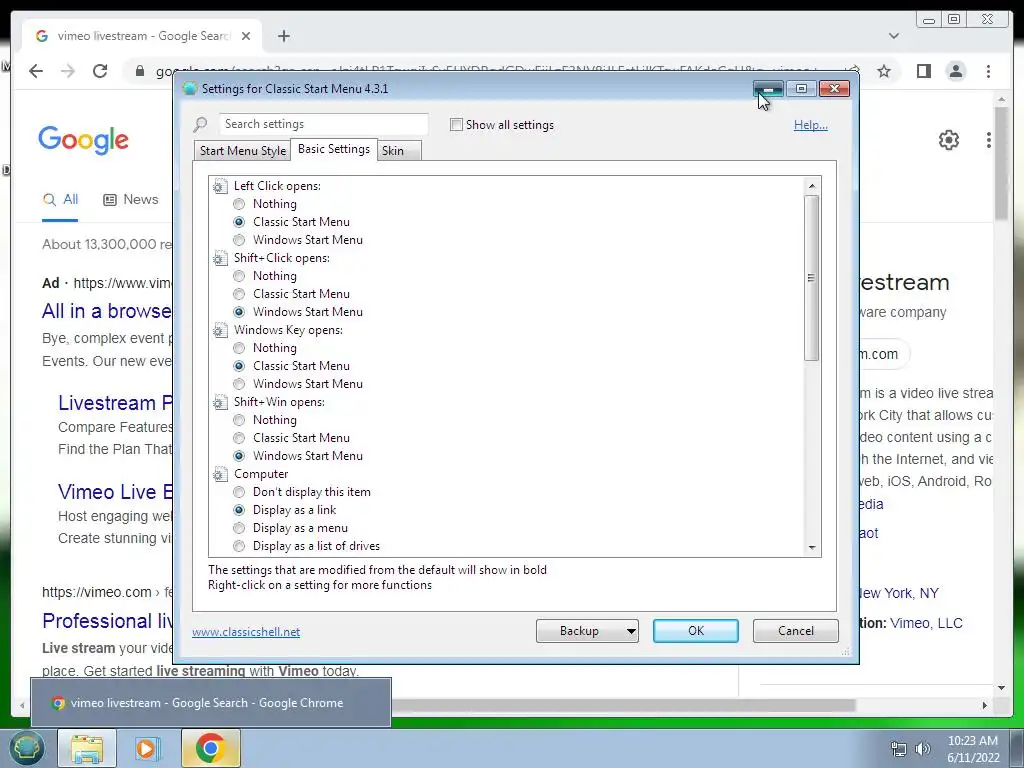Screen dimensions: 1024x768
Task: Click OK to apply settings
Action: [x=696, y=631]
